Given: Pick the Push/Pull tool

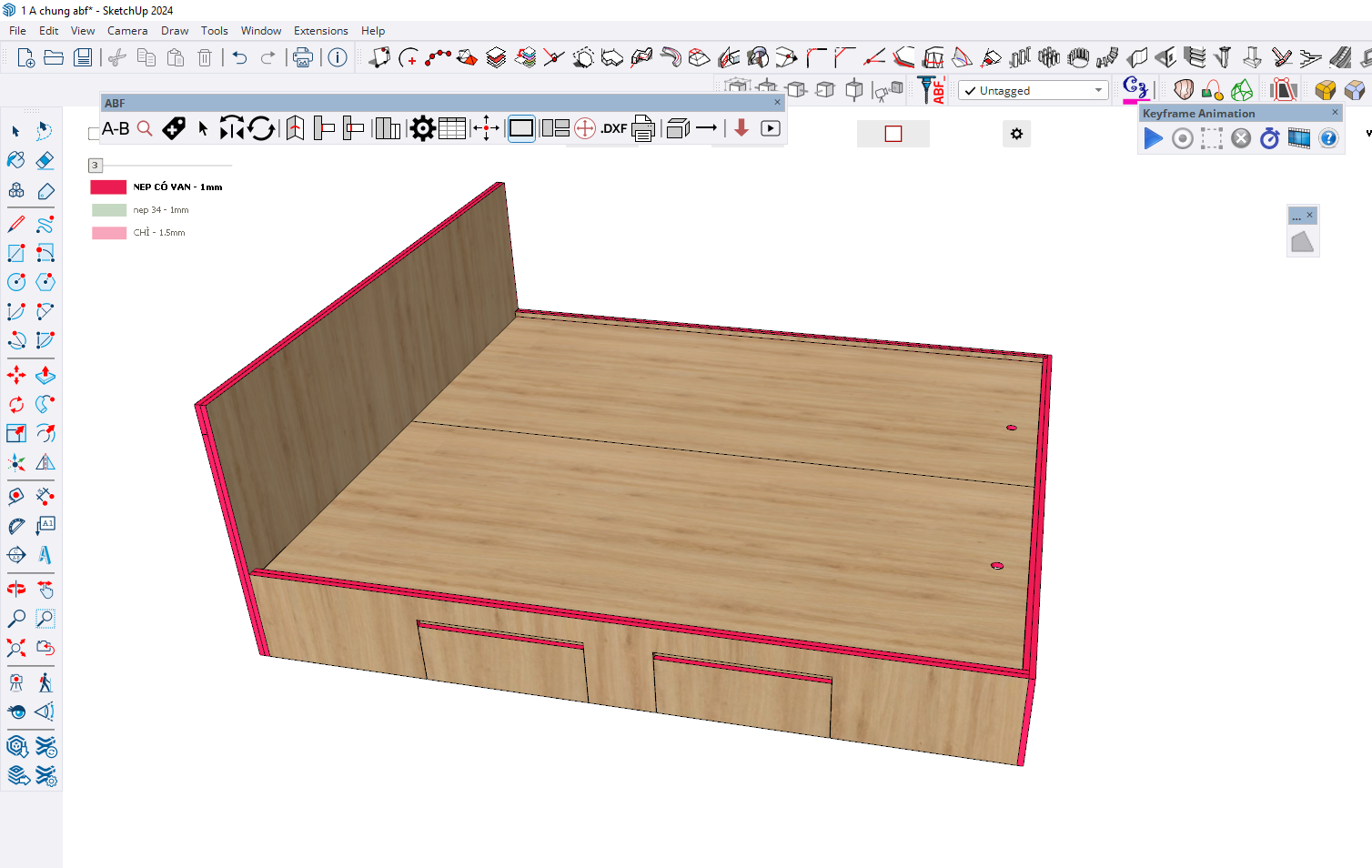Looking at the screenshot, I should pyautogui.click(x=45, y=375).
